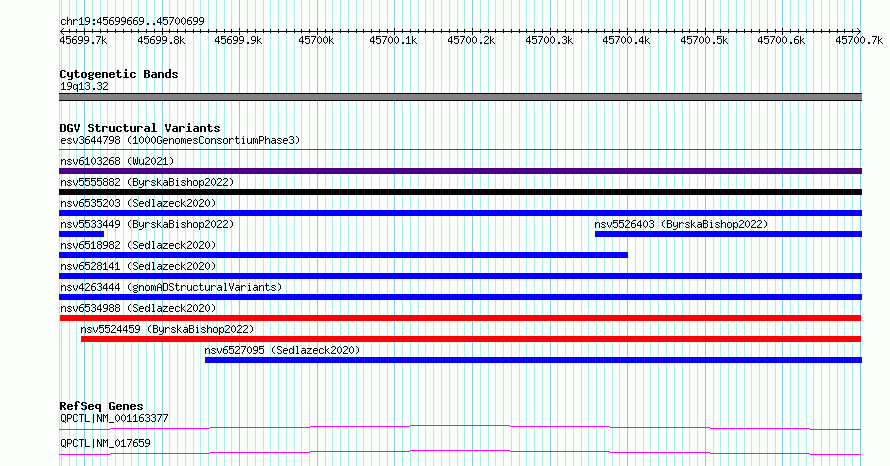The height and width of the screenshot is (466, 890).
Task: Click the nsv6535203 (Sedlazeck2020) label
Action: (138, 203)
